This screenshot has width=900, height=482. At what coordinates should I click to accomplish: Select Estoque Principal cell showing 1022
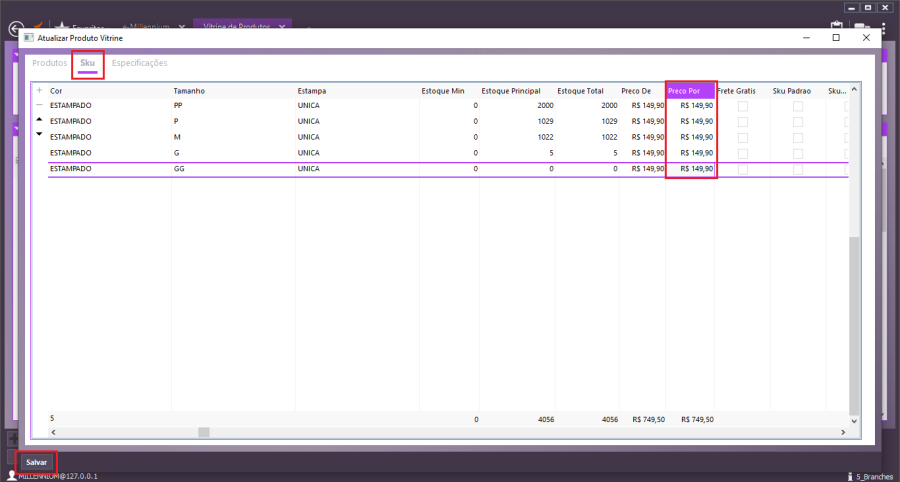click(518, 137)
